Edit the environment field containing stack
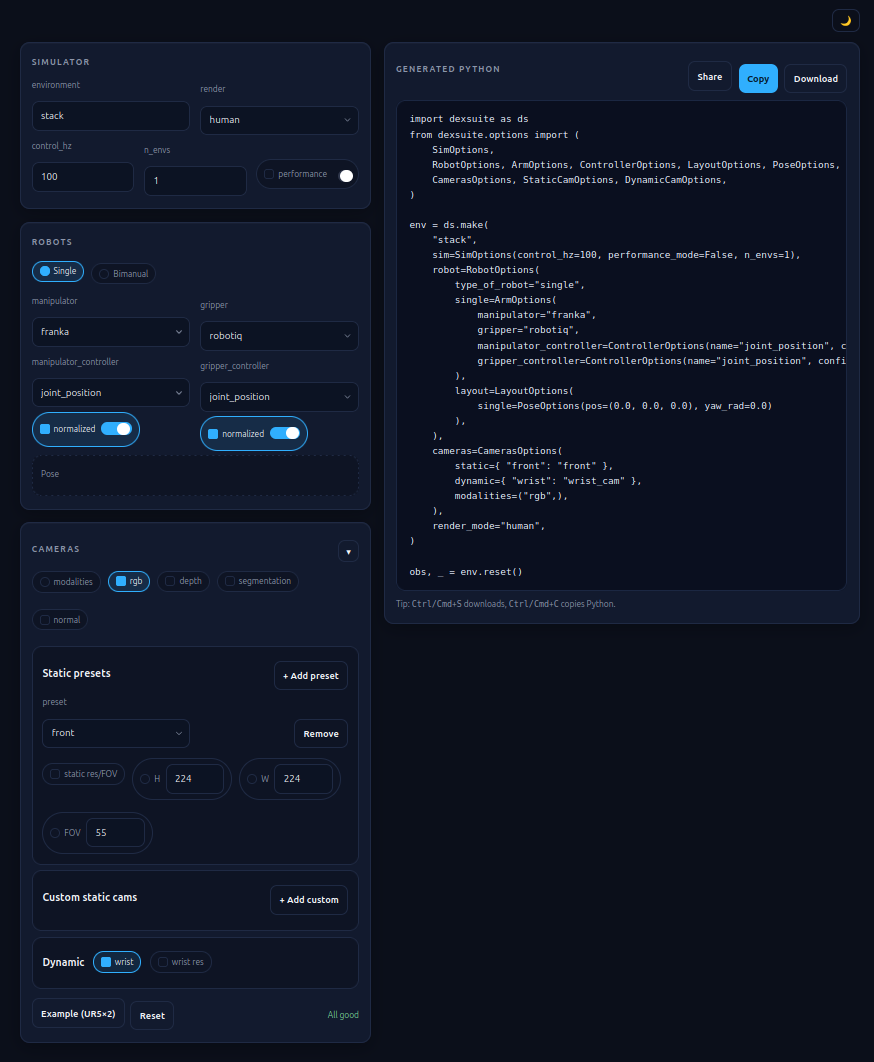 (x=110, y=116)
